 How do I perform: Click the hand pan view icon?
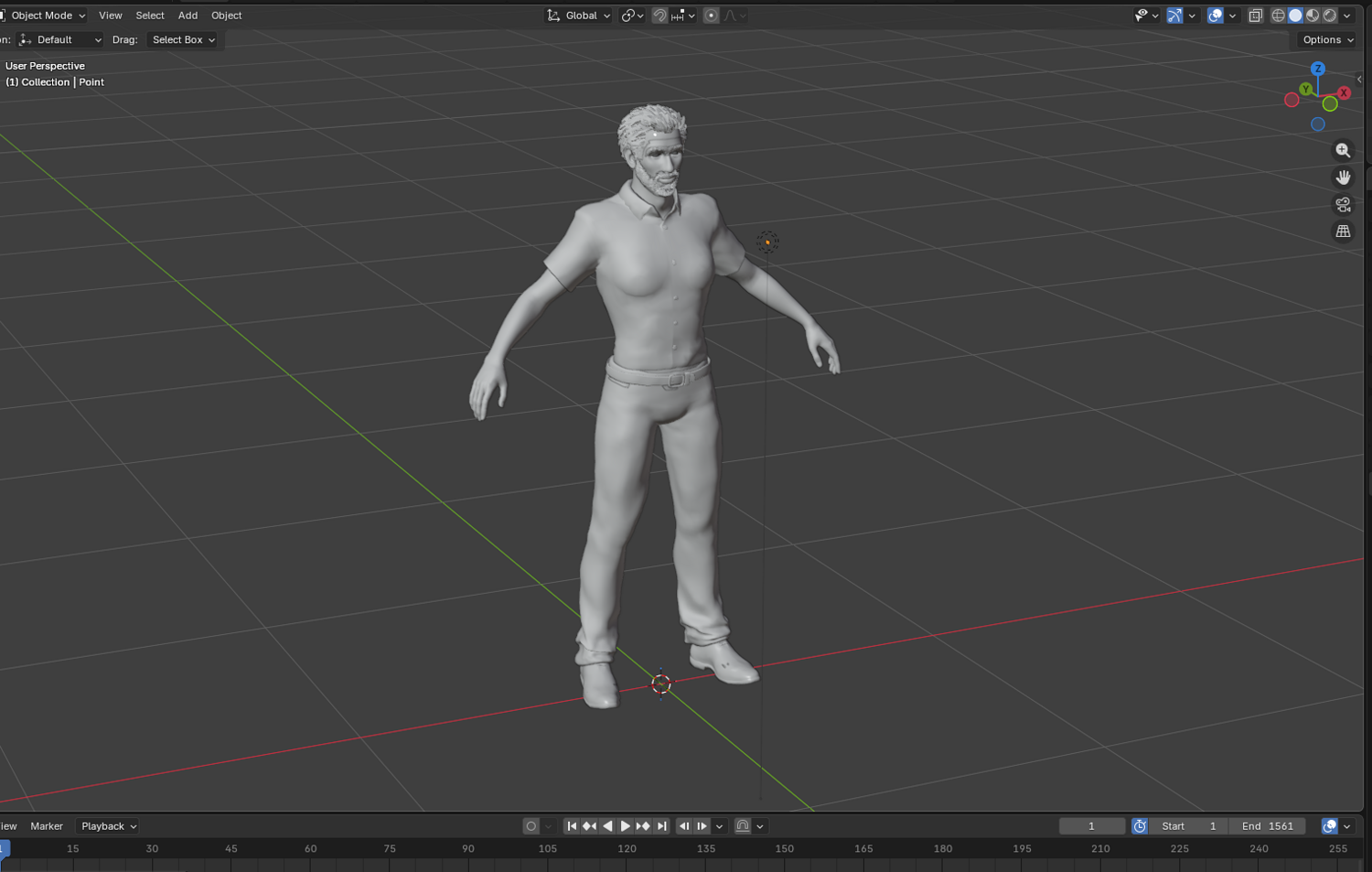point(1343,178)
